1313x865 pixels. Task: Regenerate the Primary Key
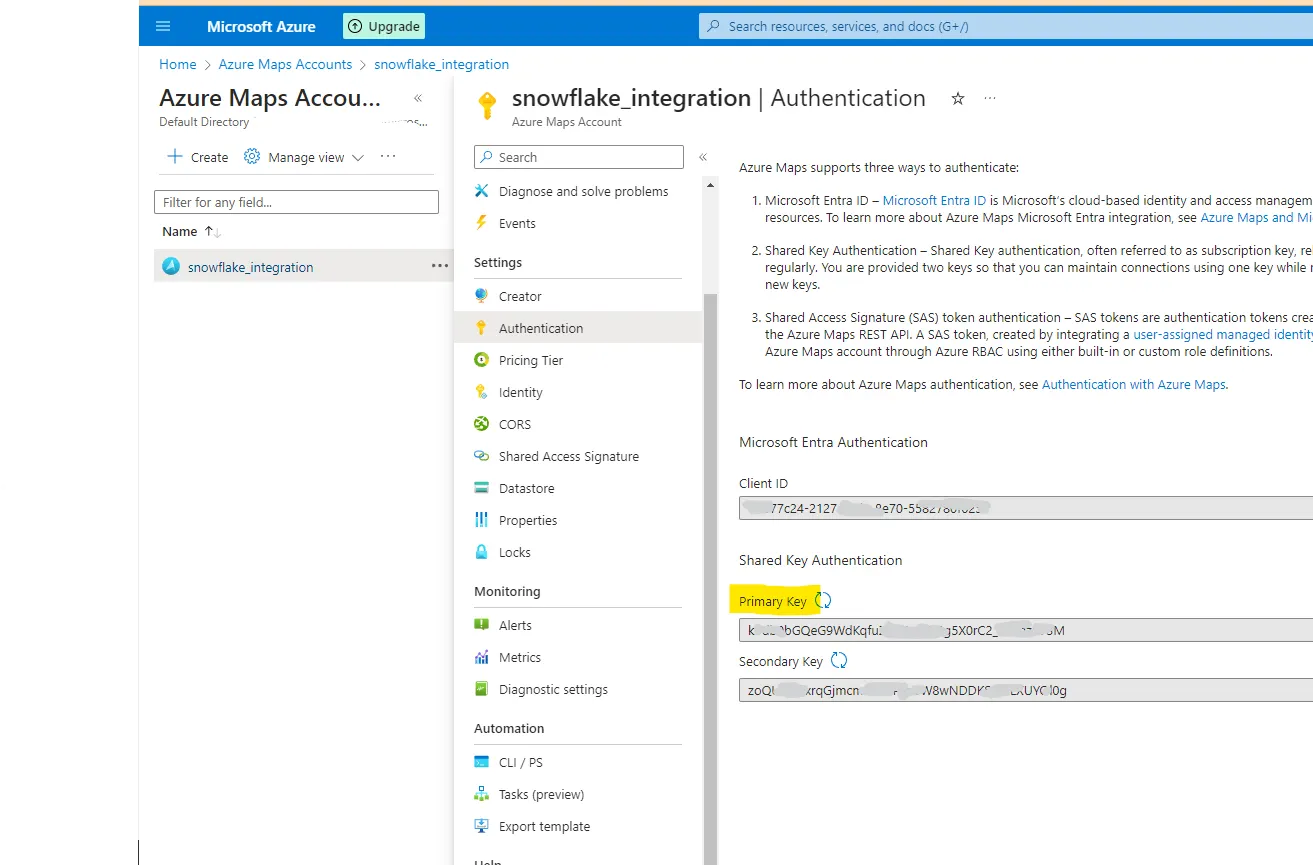coord(822,600)
